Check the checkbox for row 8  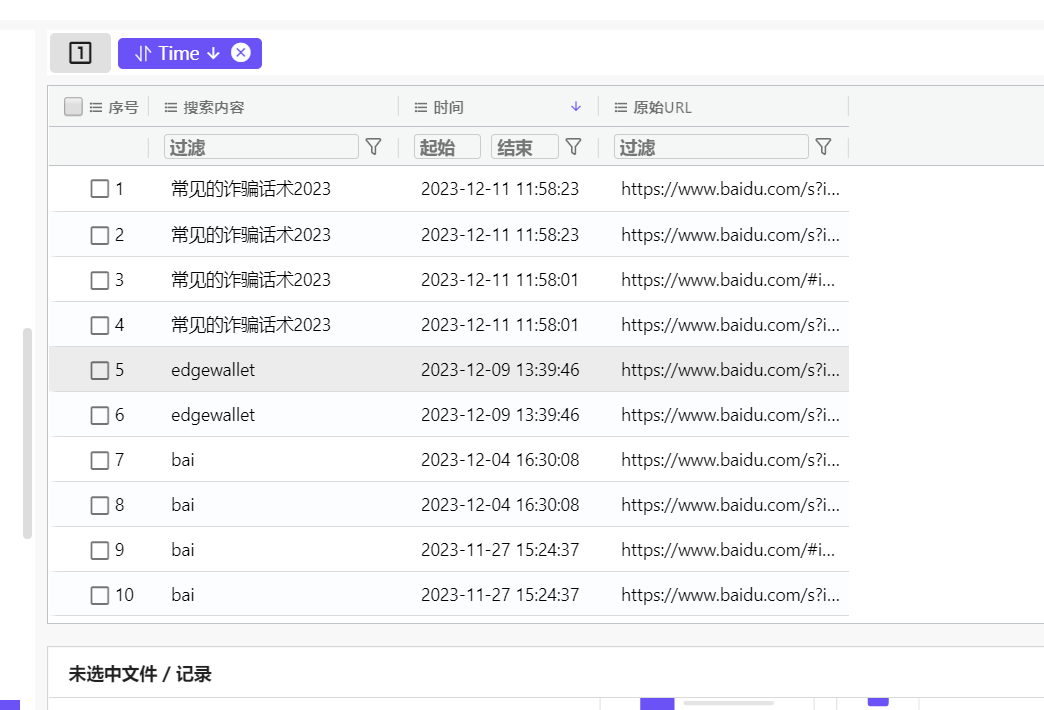pyautogui.click(x=100, y=506)
